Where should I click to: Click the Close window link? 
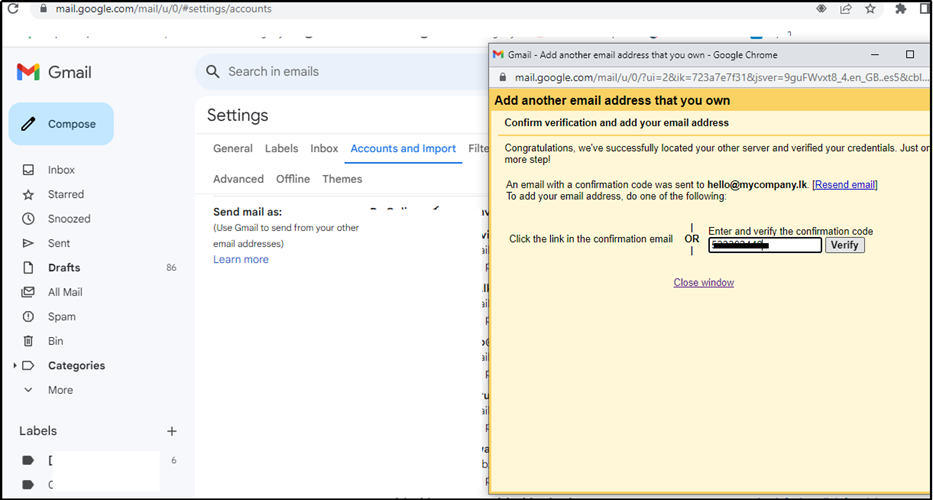703,282
